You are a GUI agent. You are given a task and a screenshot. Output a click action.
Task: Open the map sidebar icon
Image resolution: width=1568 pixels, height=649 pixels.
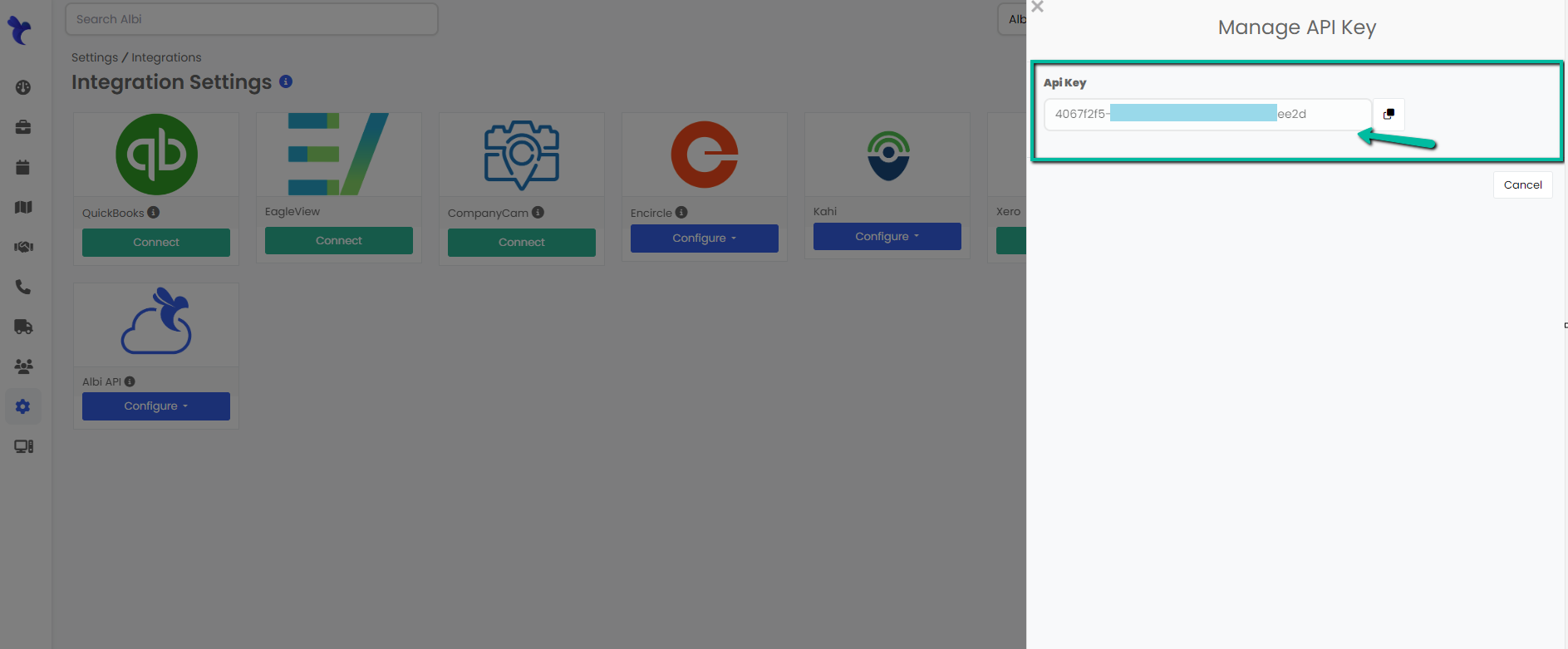(23, 207)
